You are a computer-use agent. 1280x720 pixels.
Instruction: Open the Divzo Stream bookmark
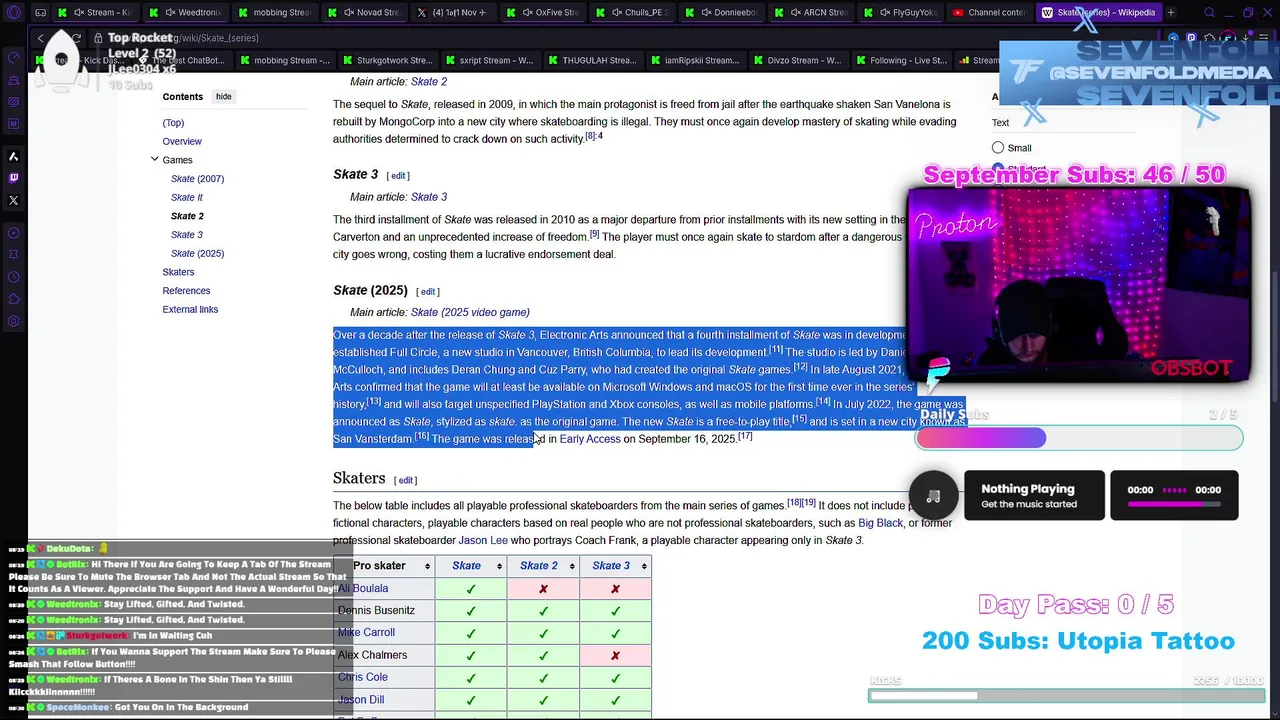pos(797,60)
